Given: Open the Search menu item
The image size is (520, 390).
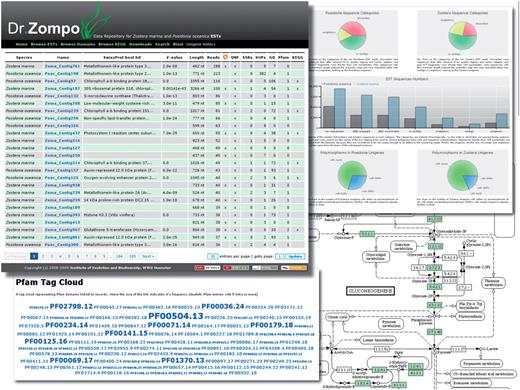Looking at the screenshot, I should [x=162, y=44].
